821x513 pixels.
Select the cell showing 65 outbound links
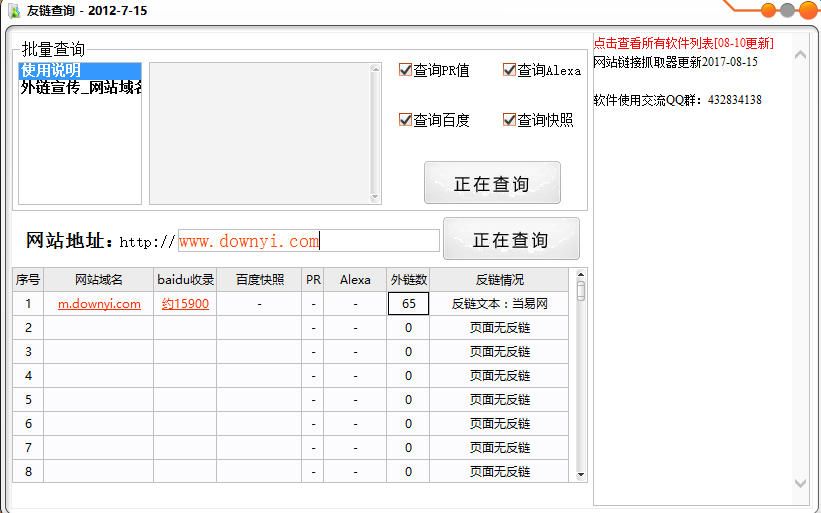(x=408, y=304)
